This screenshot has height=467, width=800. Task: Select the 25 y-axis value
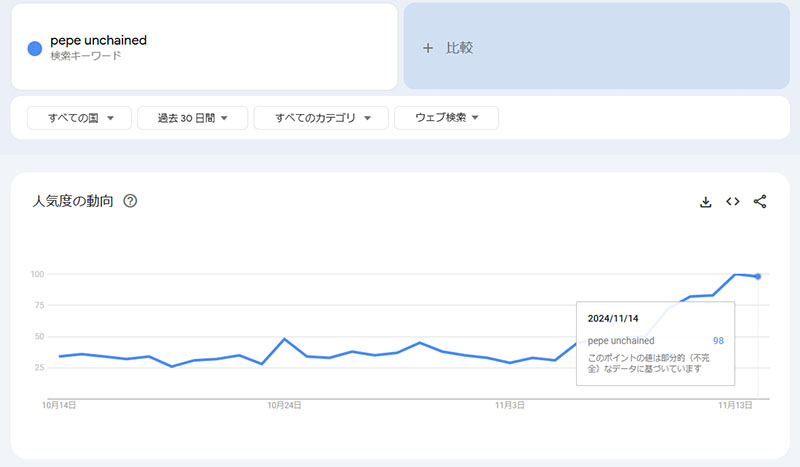pyautogui.click(x=39, y=367)
